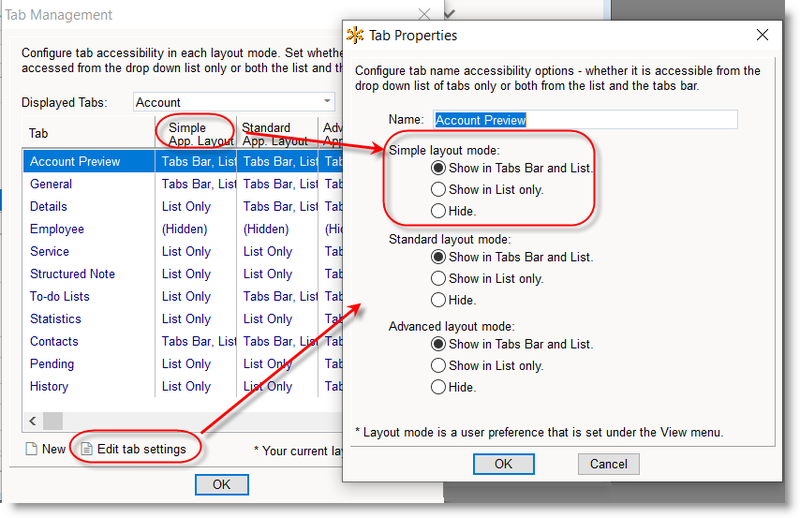Choose Show in List only for Advanced layout
Screen dimensions: 800x518
[438, 365]
